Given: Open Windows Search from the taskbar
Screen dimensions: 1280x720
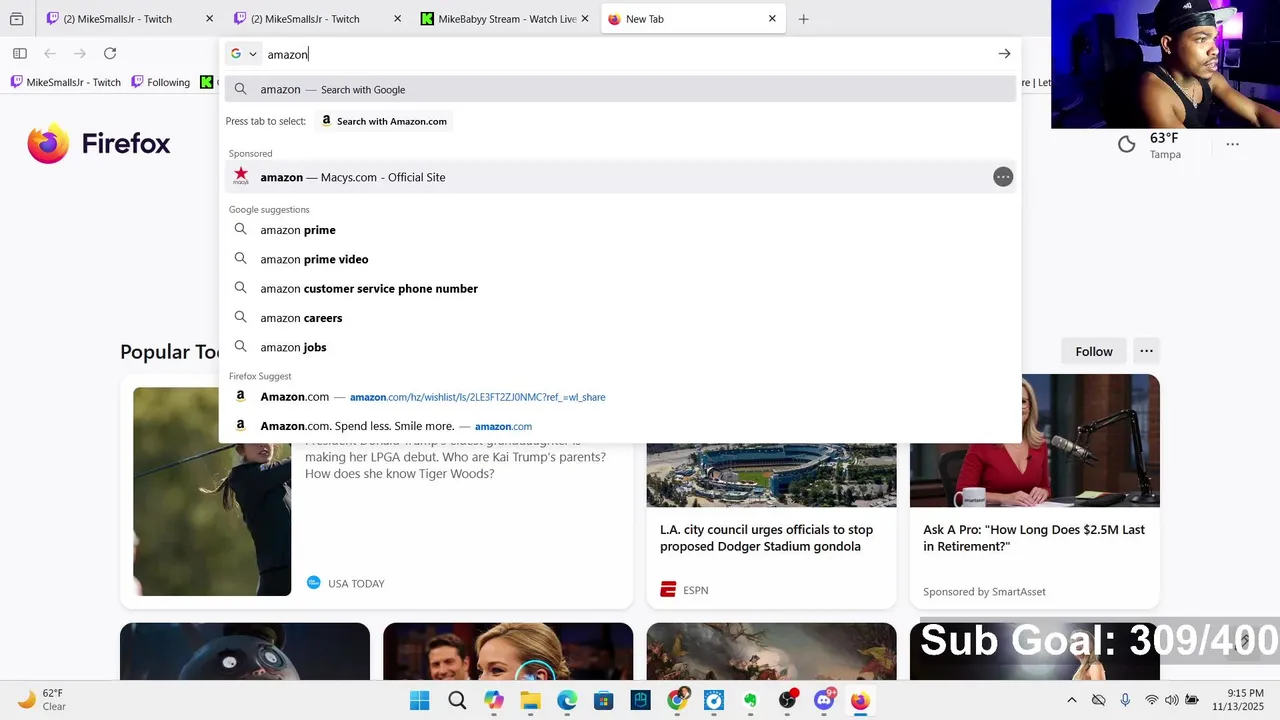Looking at the screenshot, I should (457, 700).
